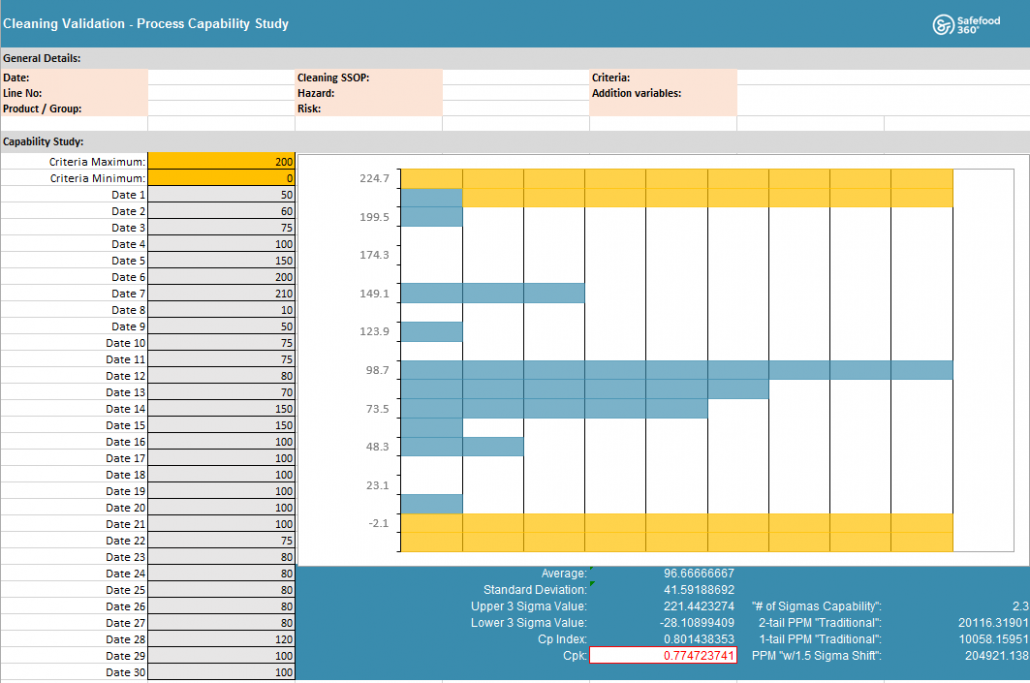This screenshot has width=1030, height=683.
Task: Select the Criteria Minimum value cell
Action: click(221, 178)
